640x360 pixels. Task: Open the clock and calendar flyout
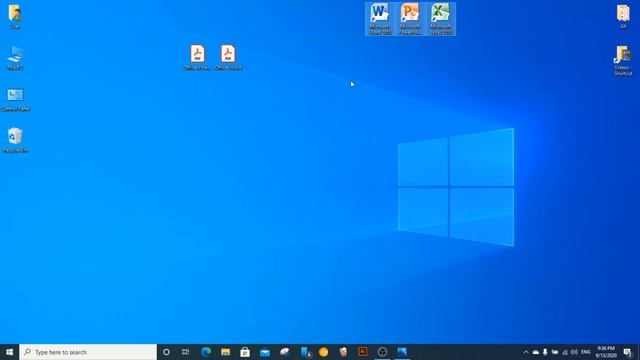[x=606, y=352]
